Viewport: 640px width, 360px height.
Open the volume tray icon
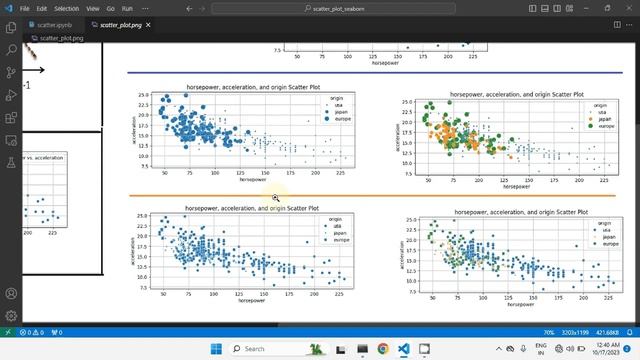[x=570, y=349]
